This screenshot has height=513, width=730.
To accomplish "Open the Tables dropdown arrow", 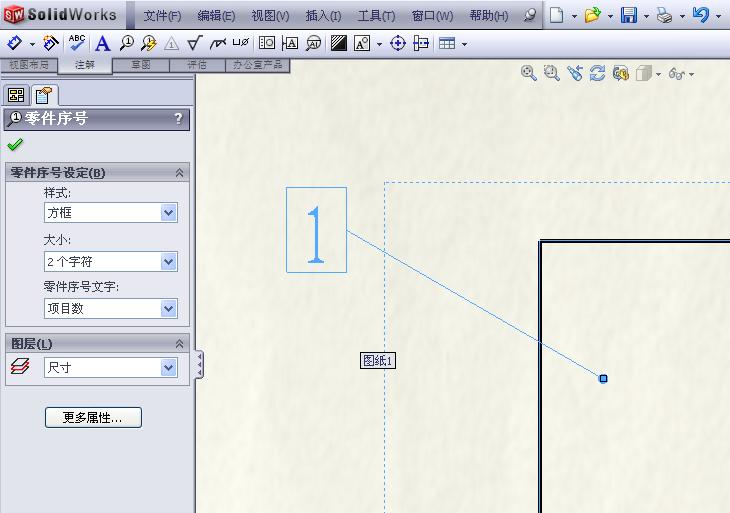I will (x=464, y=44).
